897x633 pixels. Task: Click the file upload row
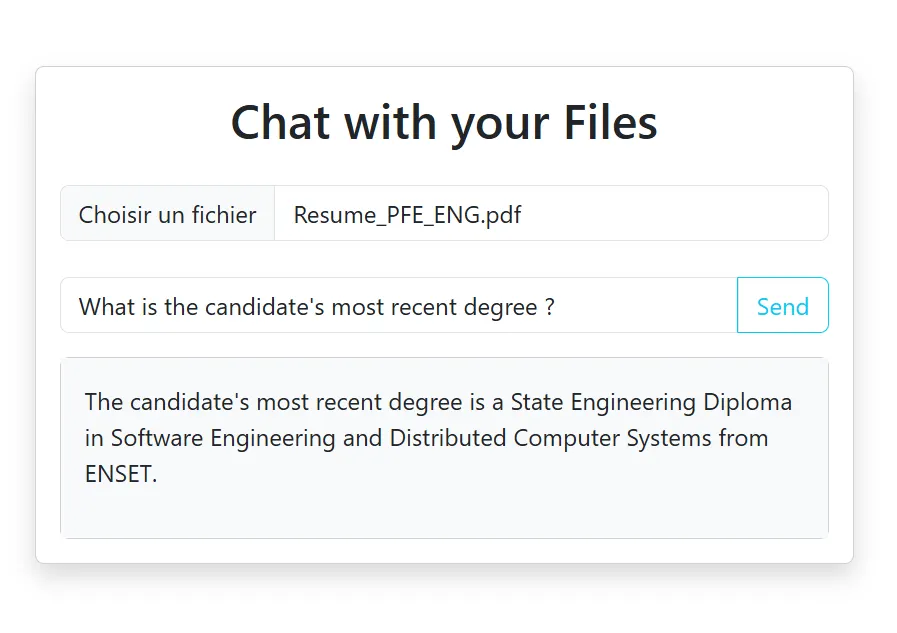(x=445, y=213)
